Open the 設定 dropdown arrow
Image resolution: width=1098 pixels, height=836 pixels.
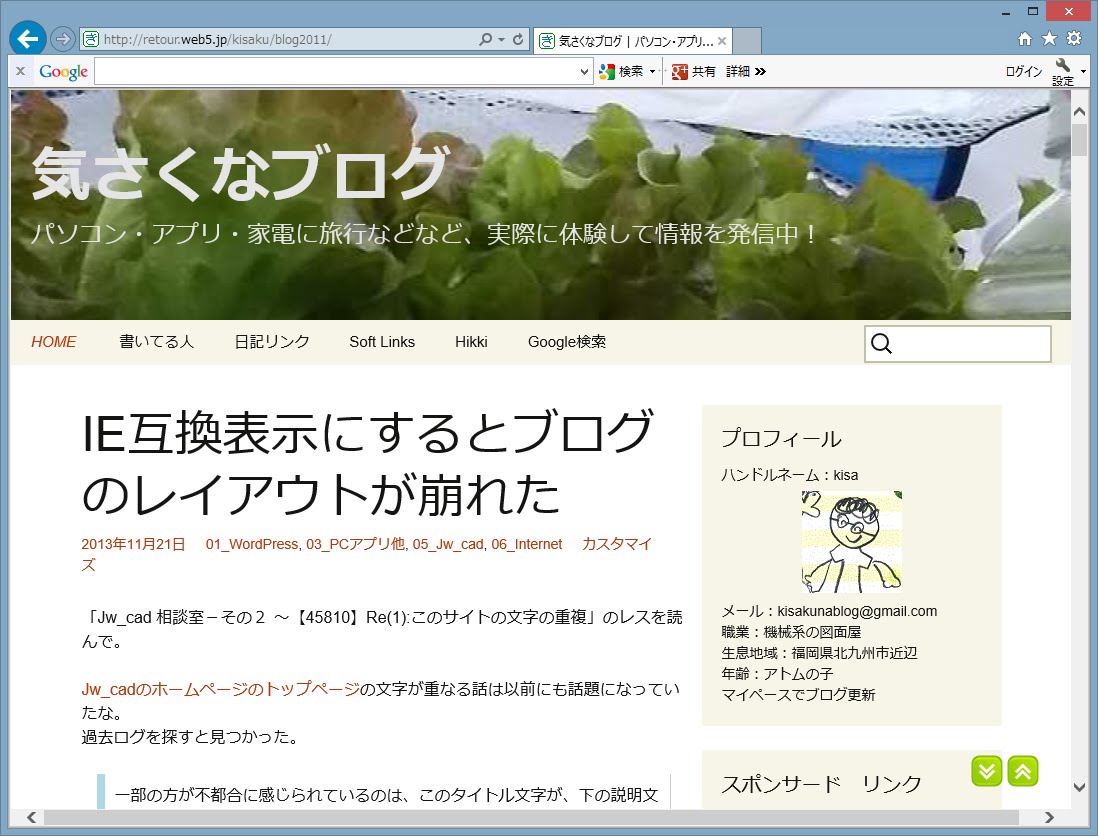(x=1083, y=71)
